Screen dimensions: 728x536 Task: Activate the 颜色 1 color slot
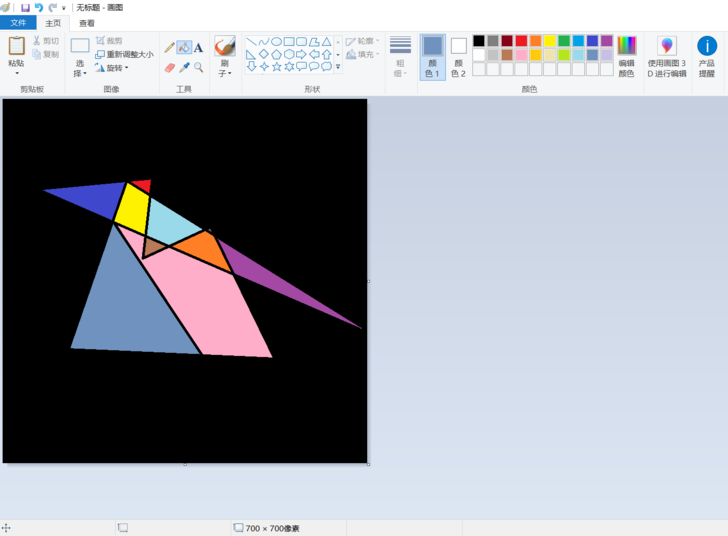click(433, 57)
